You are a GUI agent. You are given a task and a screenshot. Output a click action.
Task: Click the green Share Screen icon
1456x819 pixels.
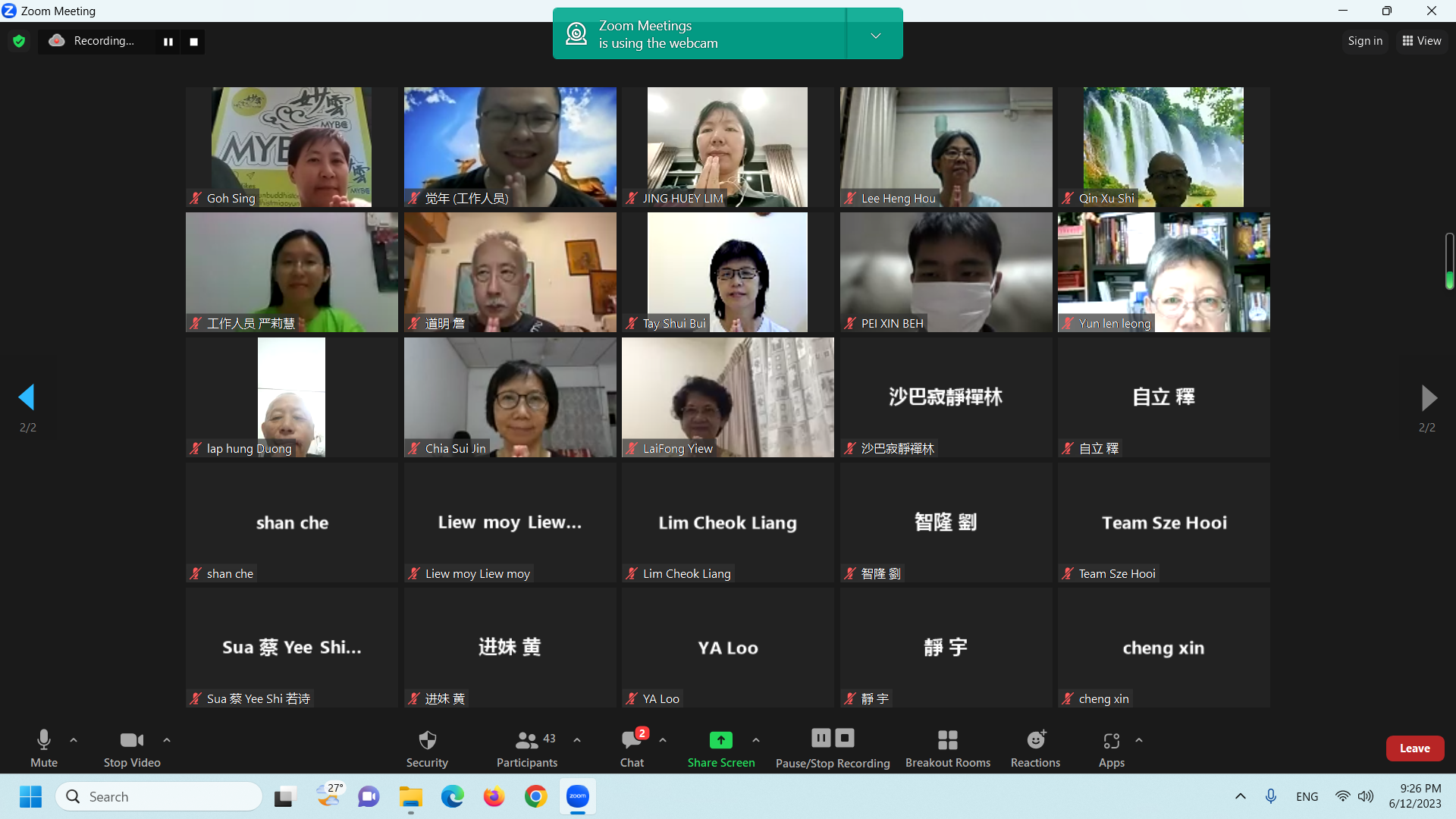[720, 739]
